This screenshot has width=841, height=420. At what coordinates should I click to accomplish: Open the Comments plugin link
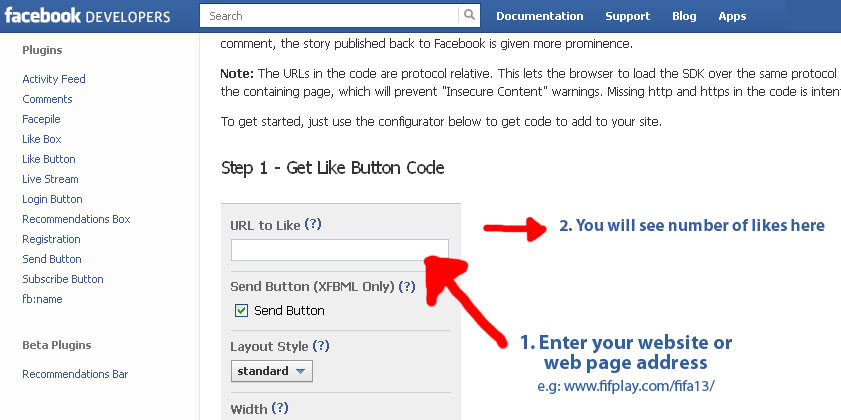47,99
